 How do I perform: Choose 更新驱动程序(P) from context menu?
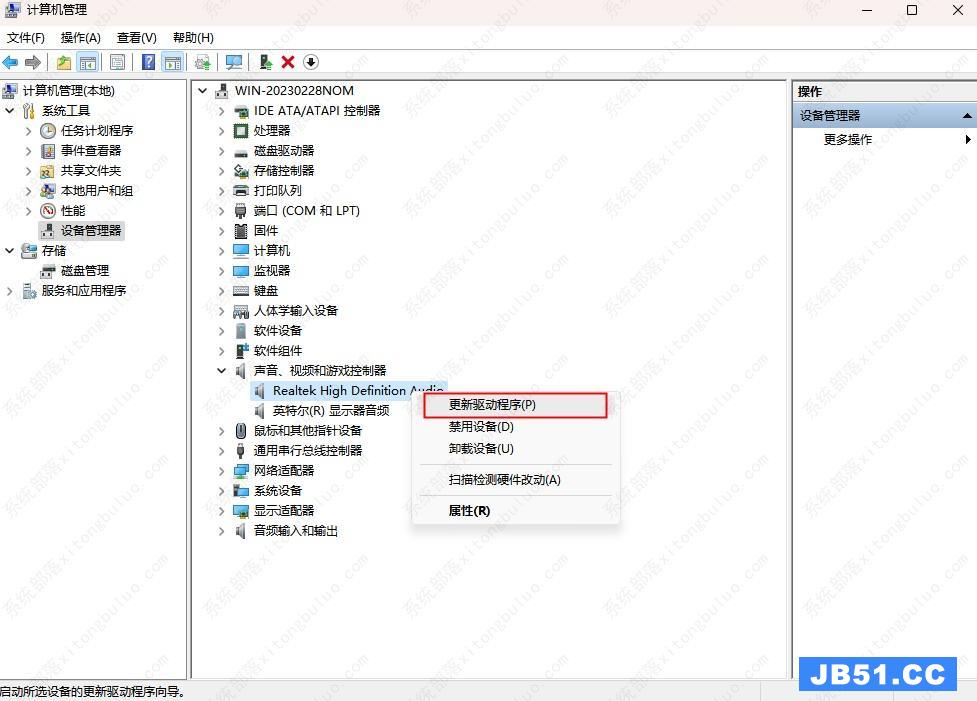pos(492,405)
